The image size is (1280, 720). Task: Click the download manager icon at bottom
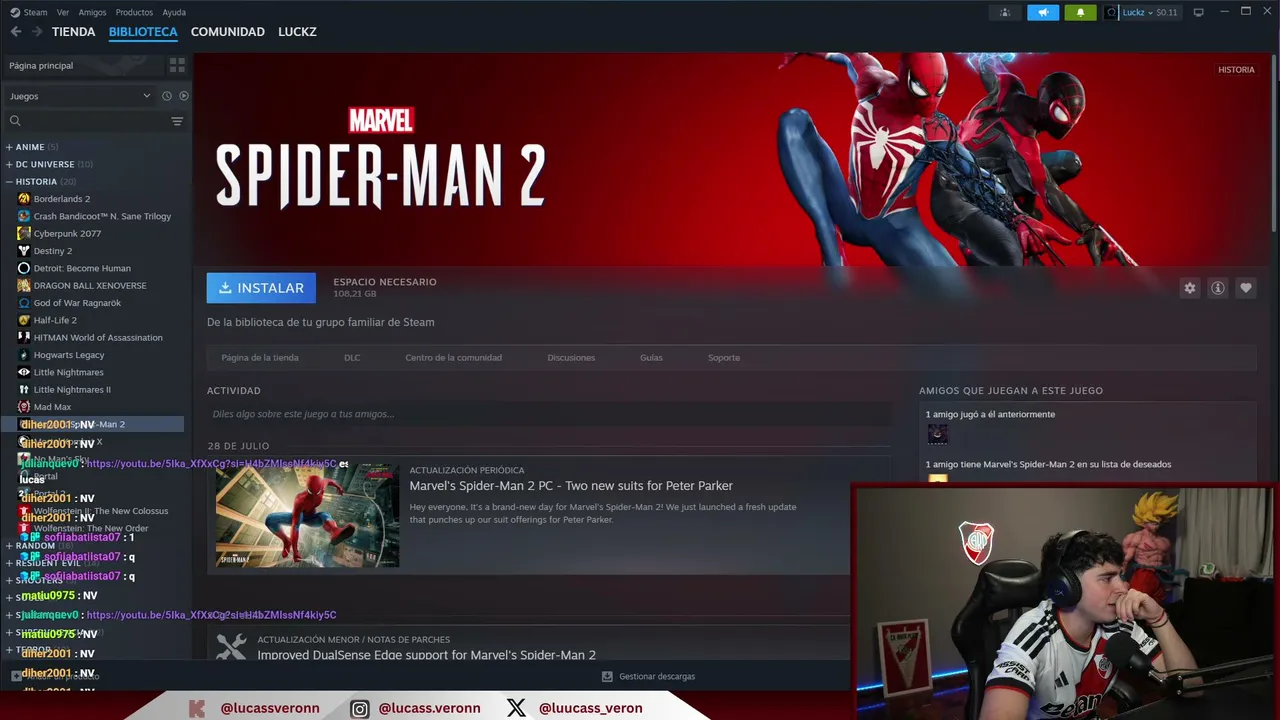coord(607,676)
